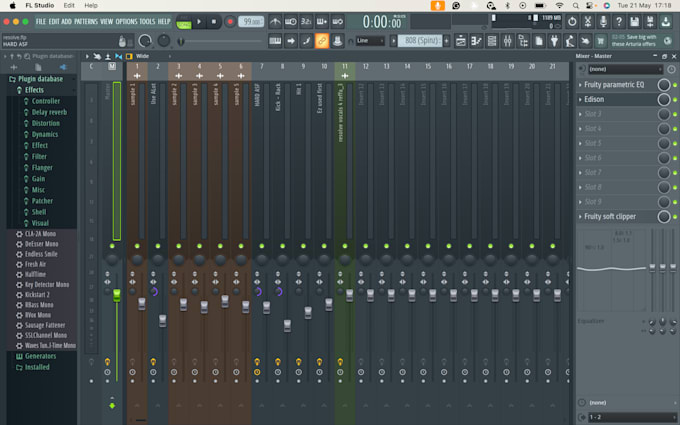
Task: Click the Play button
Action: click(x=199, y=22)
